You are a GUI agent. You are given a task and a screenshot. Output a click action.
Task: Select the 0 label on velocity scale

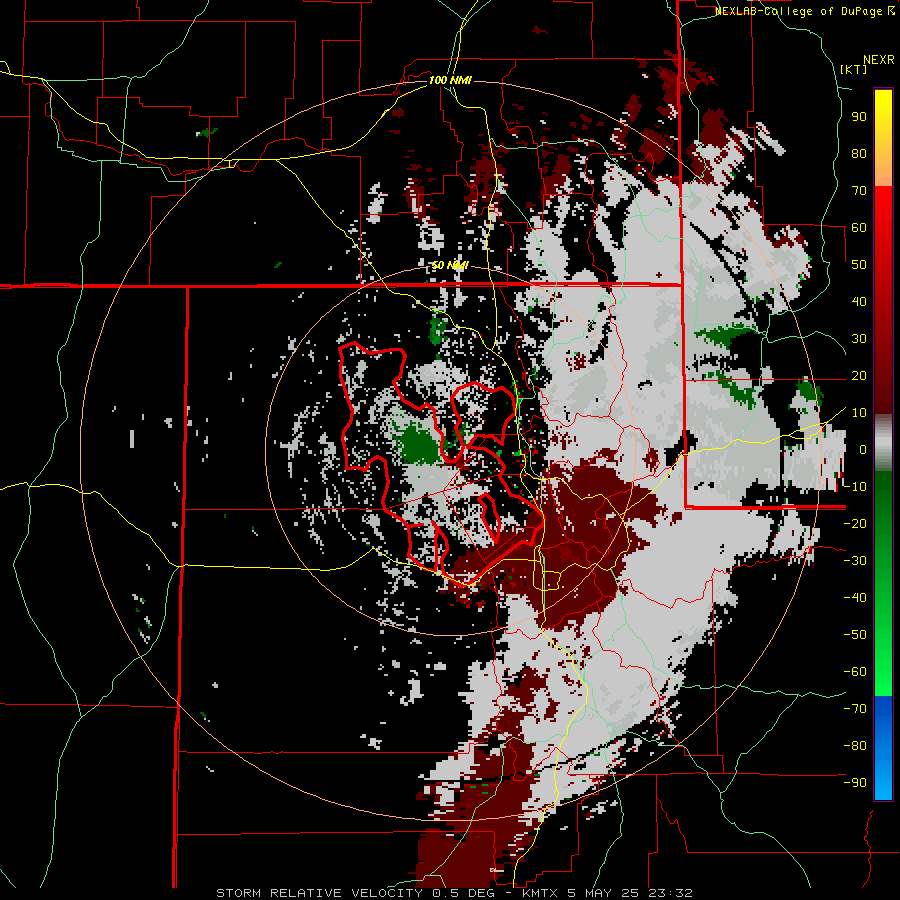point(863,450)
